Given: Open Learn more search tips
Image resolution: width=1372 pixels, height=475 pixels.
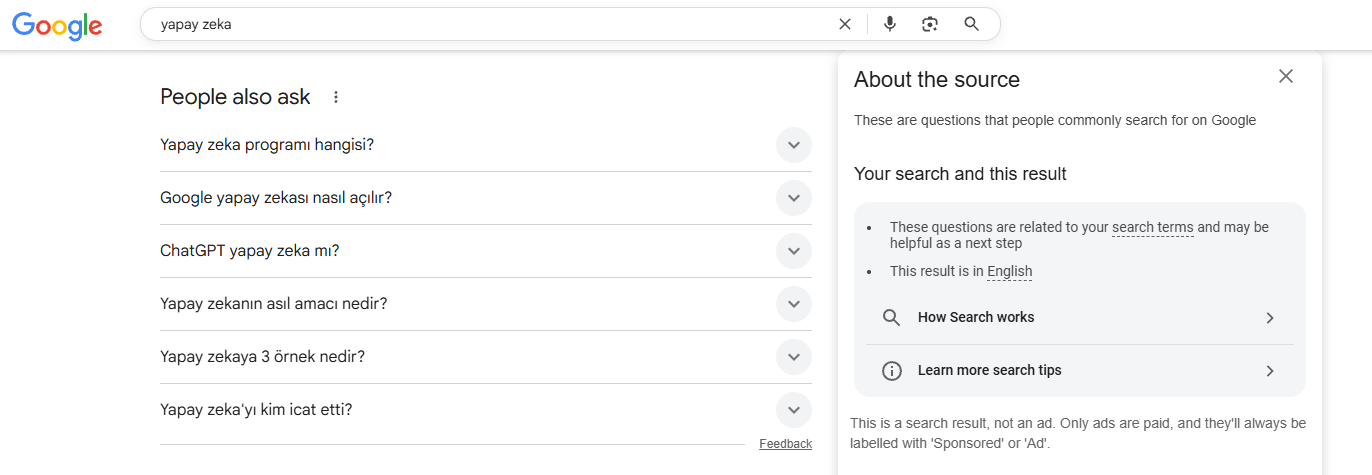Looking at the screenshot, I should (1080, 371).
